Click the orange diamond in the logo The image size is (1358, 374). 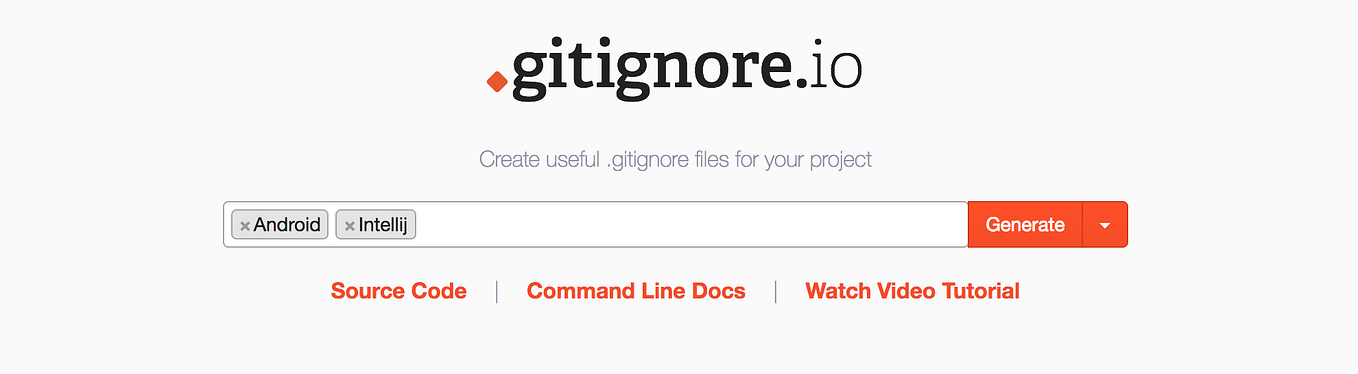tap(497, 81)
